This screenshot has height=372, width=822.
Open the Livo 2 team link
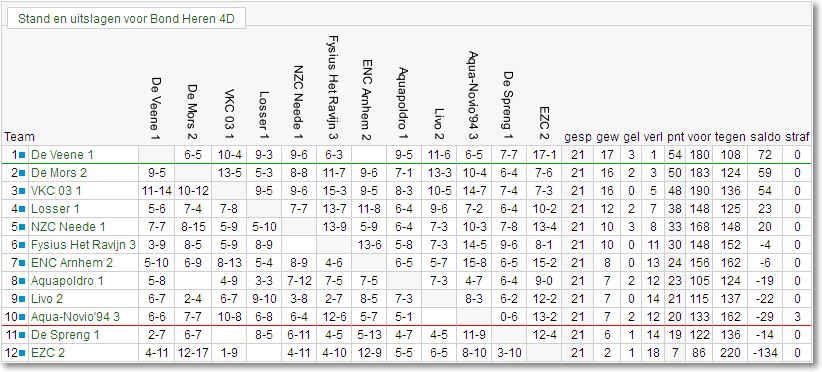coord(47,299)
